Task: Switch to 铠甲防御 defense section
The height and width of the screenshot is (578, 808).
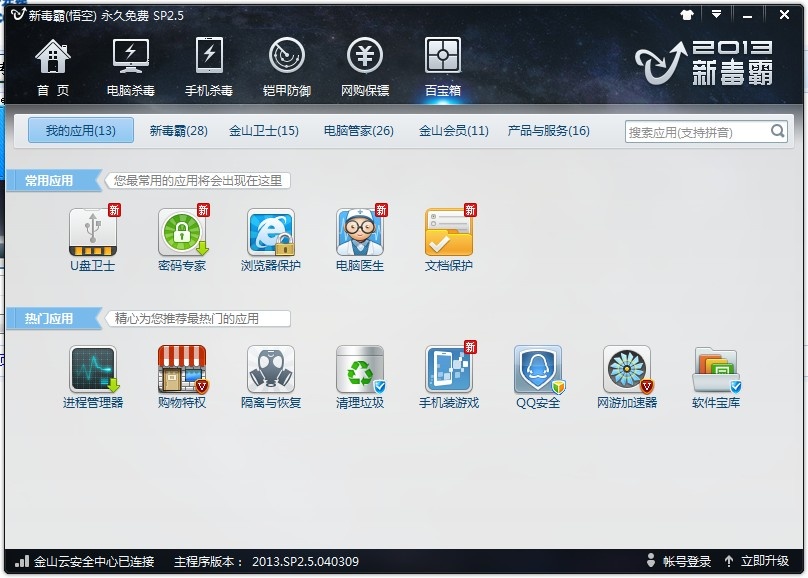Action: (x=287, y=67)
